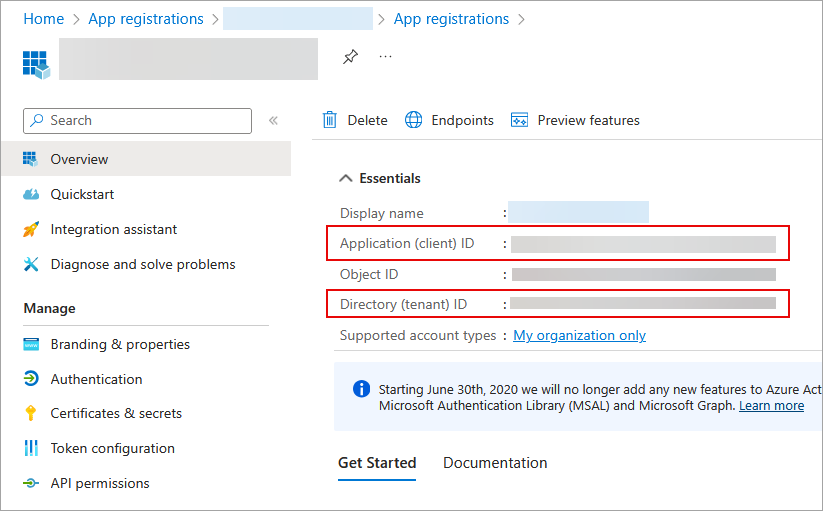Follow the Learn more link
The height and width of the screenshot is (511, 823).
pos(772,406)
